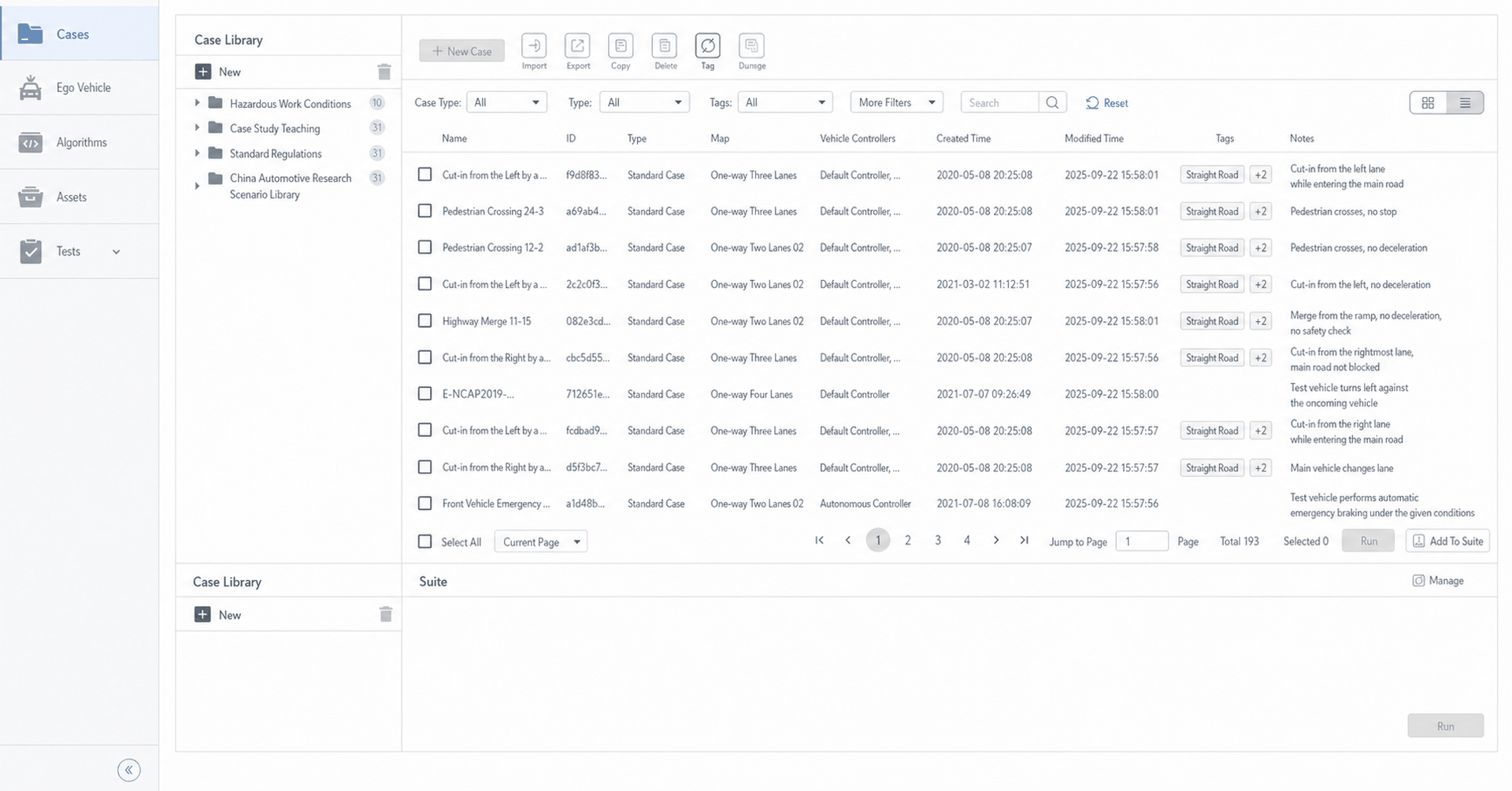Click the Delete toolbar icon
Image resolution: width=1512 pixels, height=791 pixels.
665,46
